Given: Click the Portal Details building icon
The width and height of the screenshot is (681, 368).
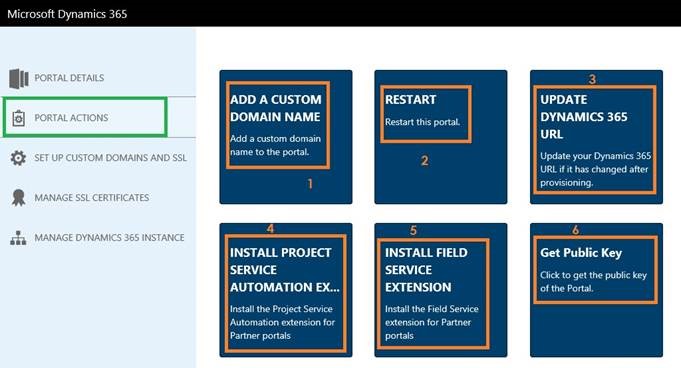Looking at the screenshot, I should click(x=18, y=78).
